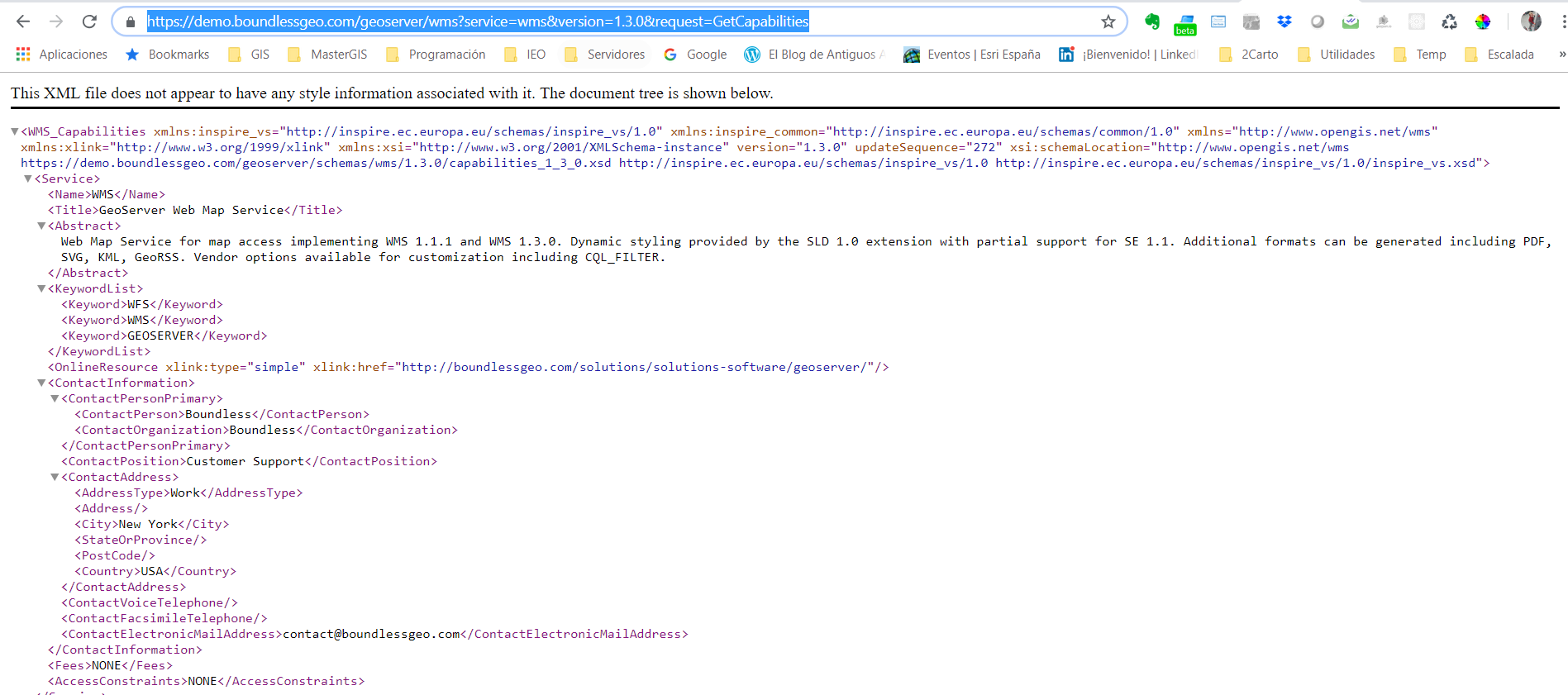Collapse the ContactInformation XML node
Viewport: 1568px width, 695px height.
41,383
